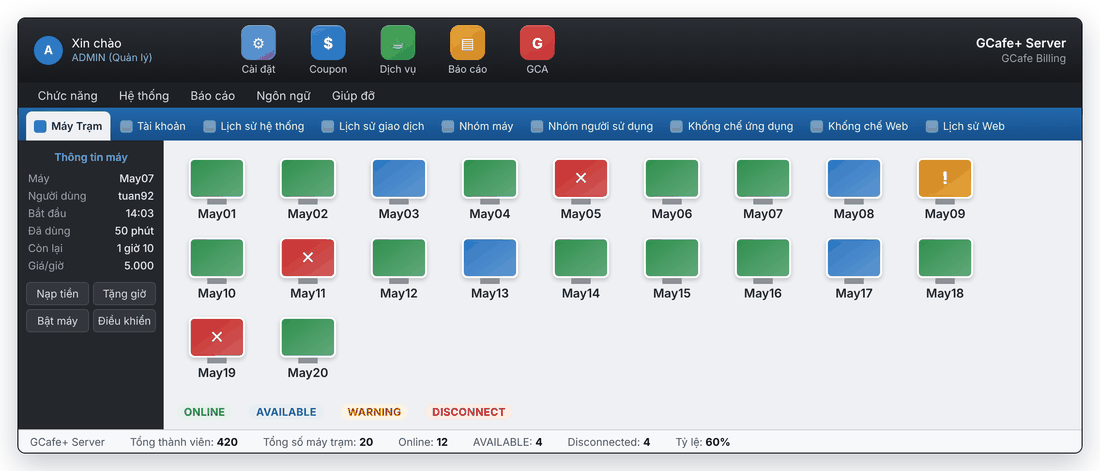Viewport: 1100px width, 471px height.
Task: Open the Chức năng menu
Action: tap(67, 95)
